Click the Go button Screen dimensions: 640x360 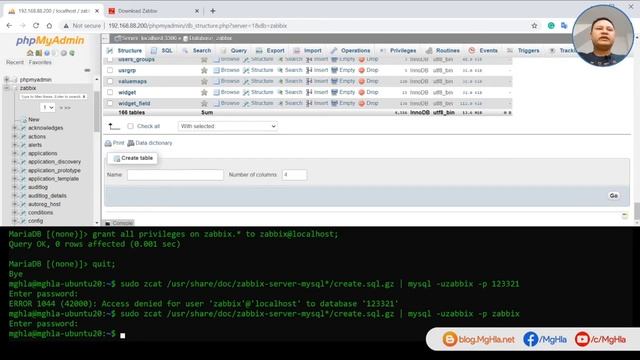613,196
